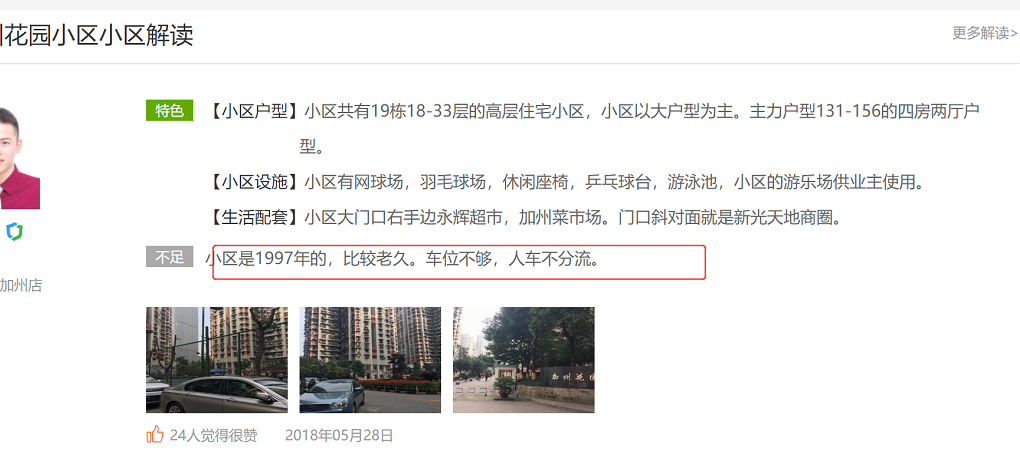This screenshot has height=475, width=1020.
Task: Click the agent's profile photo
Action: tap(20, 157)
